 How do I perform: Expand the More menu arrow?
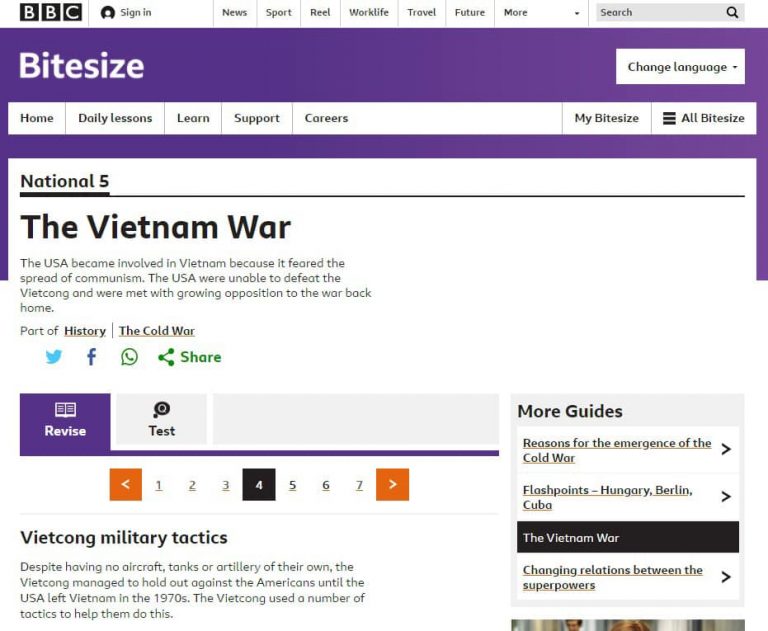tap(576, 13)
